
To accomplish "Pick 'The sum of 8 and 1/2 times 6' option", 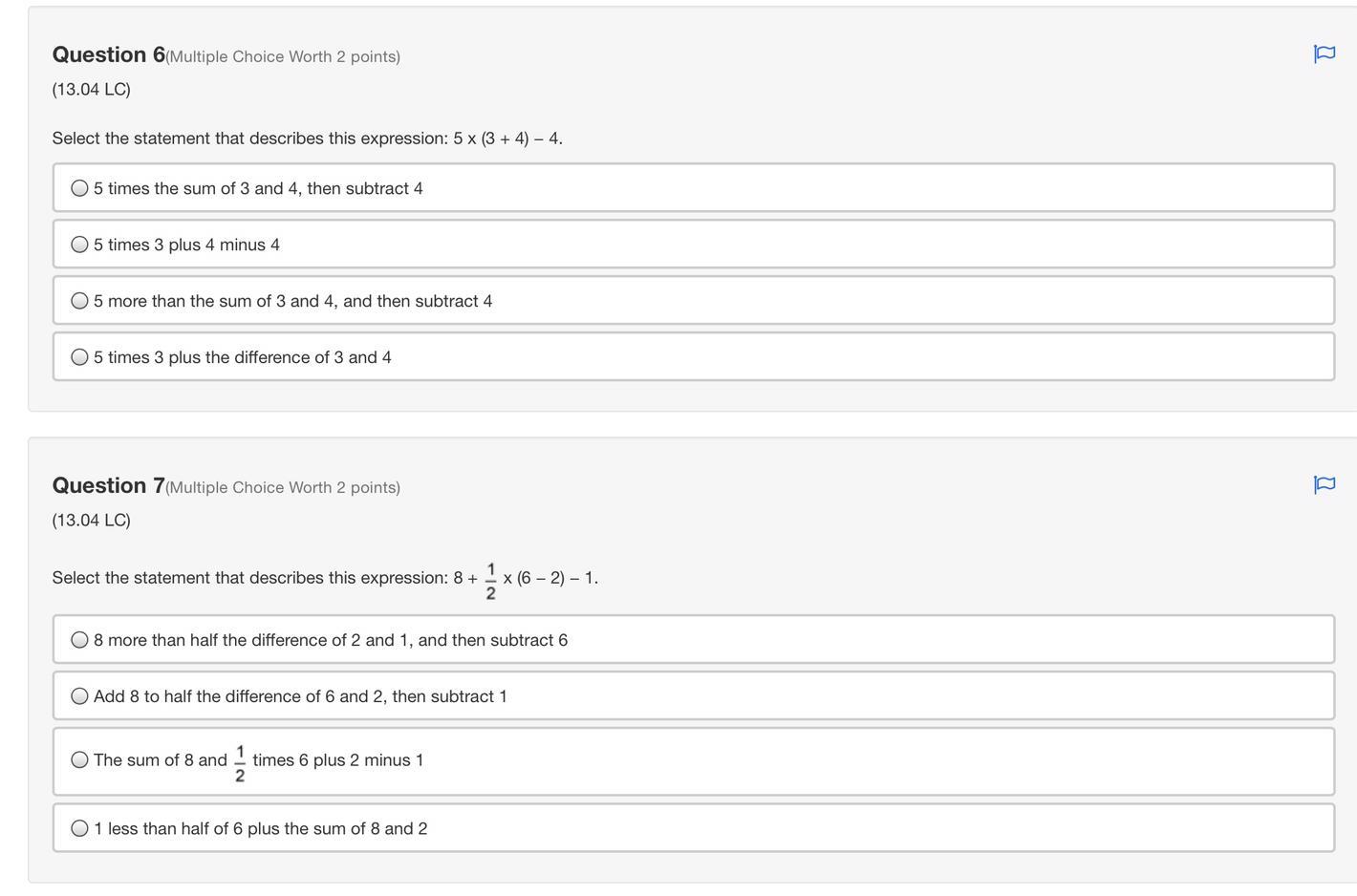I will [80, 760].
